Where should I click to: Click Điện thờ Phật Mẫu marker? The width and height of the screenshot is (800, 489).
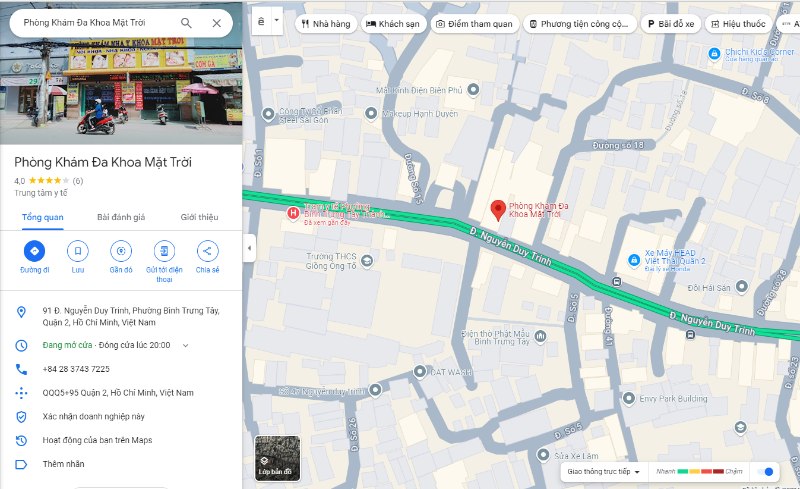[x=540, y=336]
